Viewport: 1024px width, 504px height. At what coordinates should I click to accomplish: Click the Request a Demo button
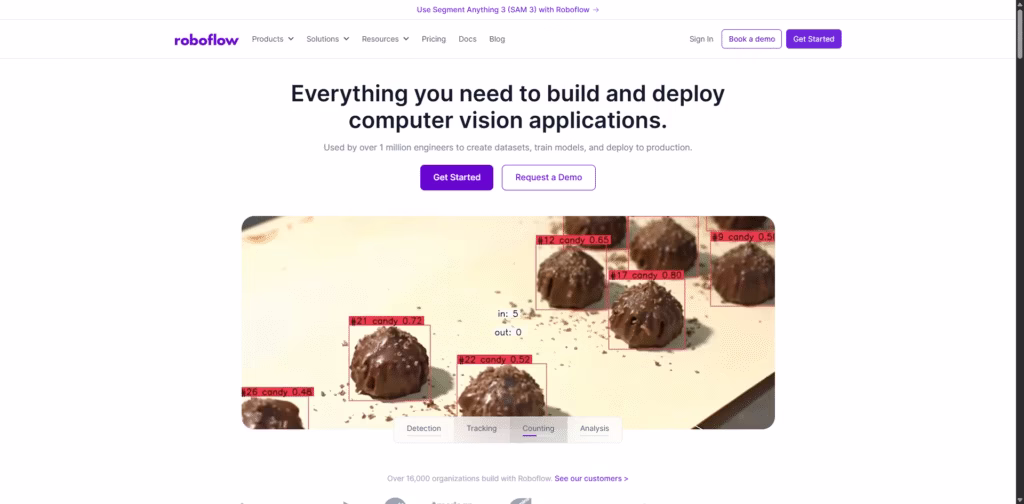click(549, 178)
